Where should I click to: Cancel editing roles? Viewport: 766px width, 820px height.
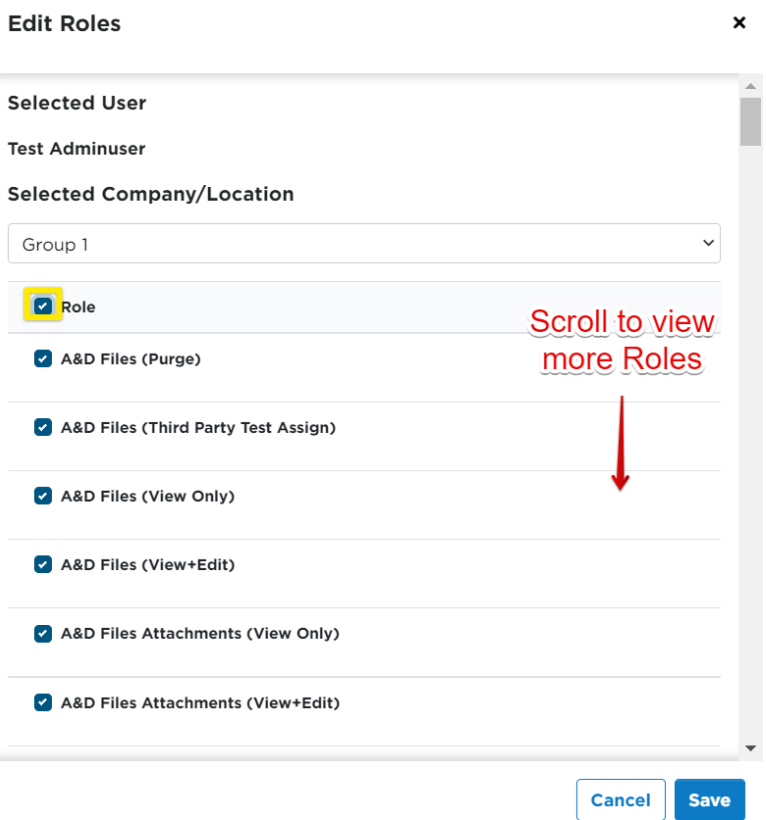[x=621, y=800]
